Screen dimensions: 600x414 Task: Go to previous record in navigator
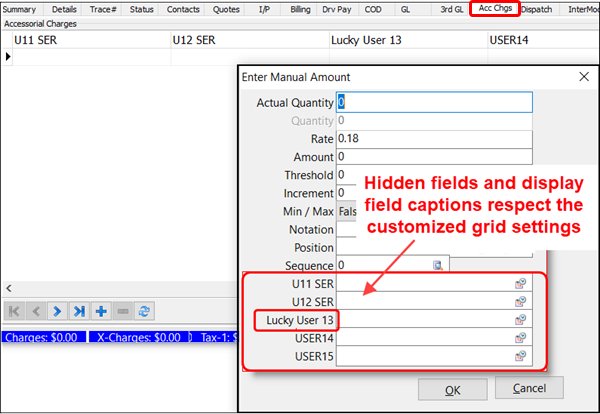[36, 311]
